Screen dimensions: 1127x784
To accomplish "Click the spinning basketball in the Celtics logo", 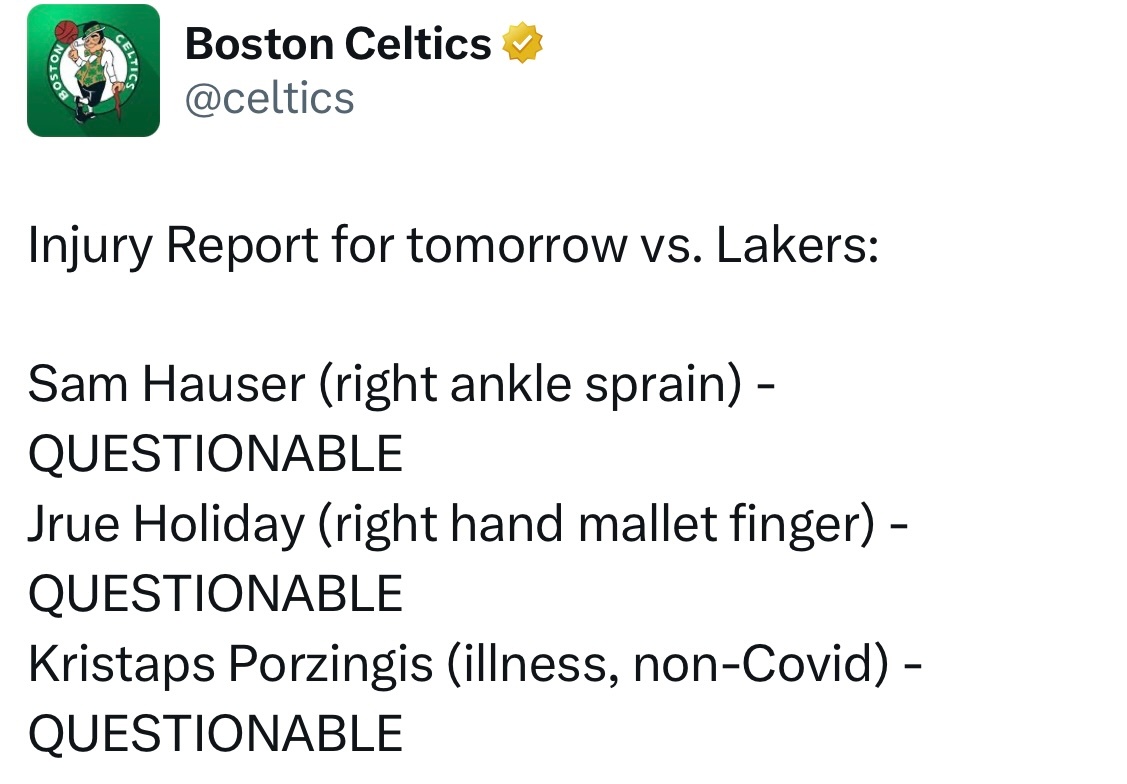I will coord(67,32).
